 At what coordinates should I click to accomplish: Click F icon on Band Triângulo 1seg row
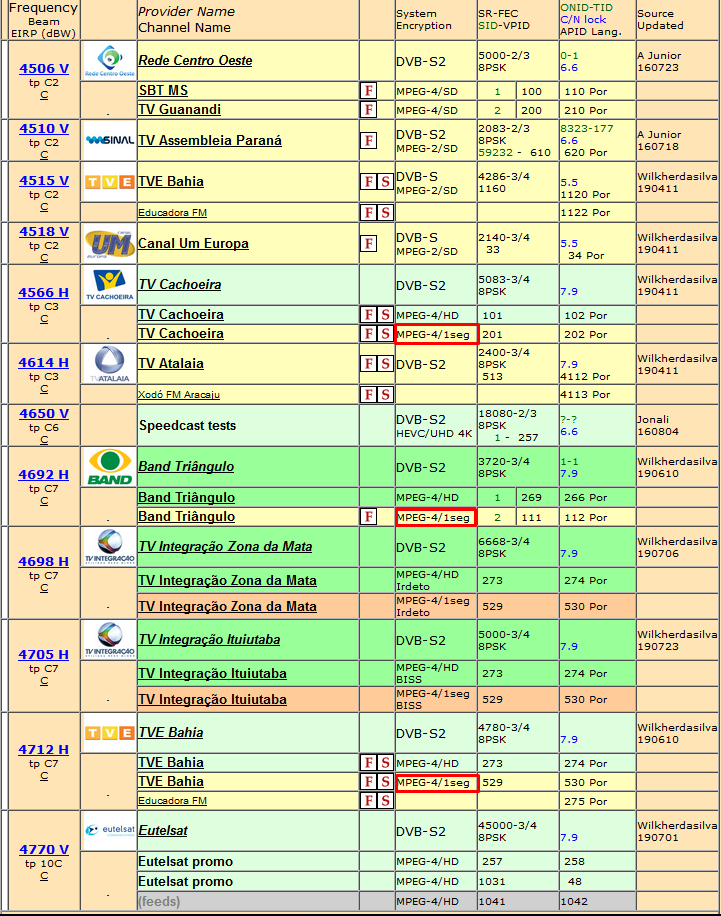tap(369, 516)
